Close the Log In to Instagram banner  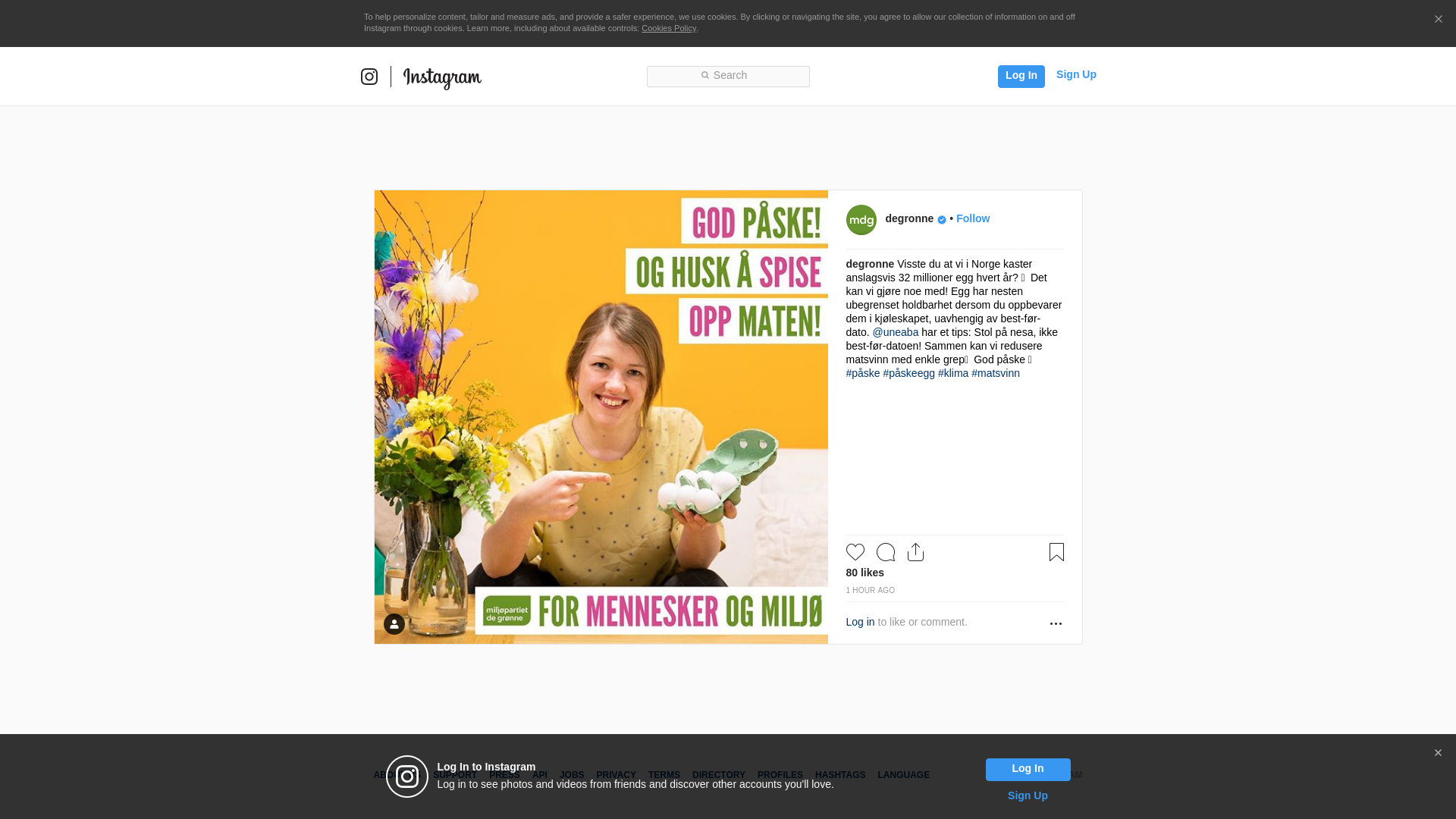point(1437,753)
